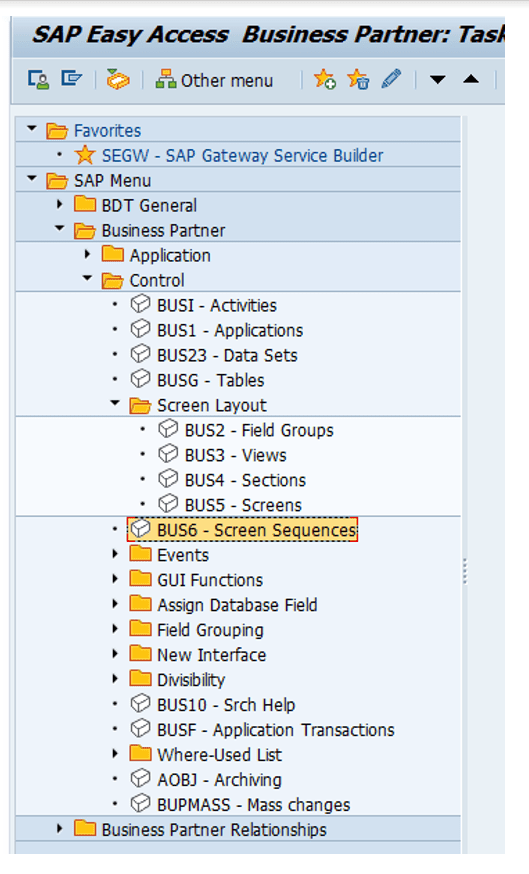
Task: Select BUSG - Tables transaction
Action: click(211, 381)
